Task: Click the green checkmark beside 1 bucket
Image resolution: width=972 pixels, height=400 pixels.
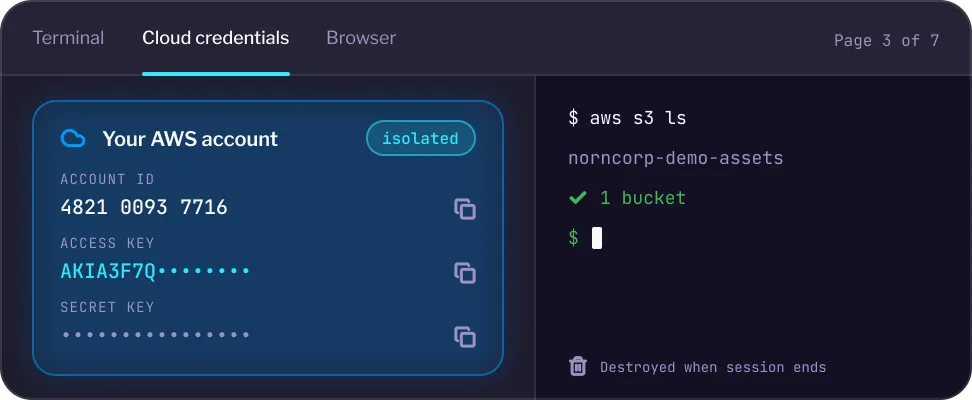Action: (x=578, y=198)
